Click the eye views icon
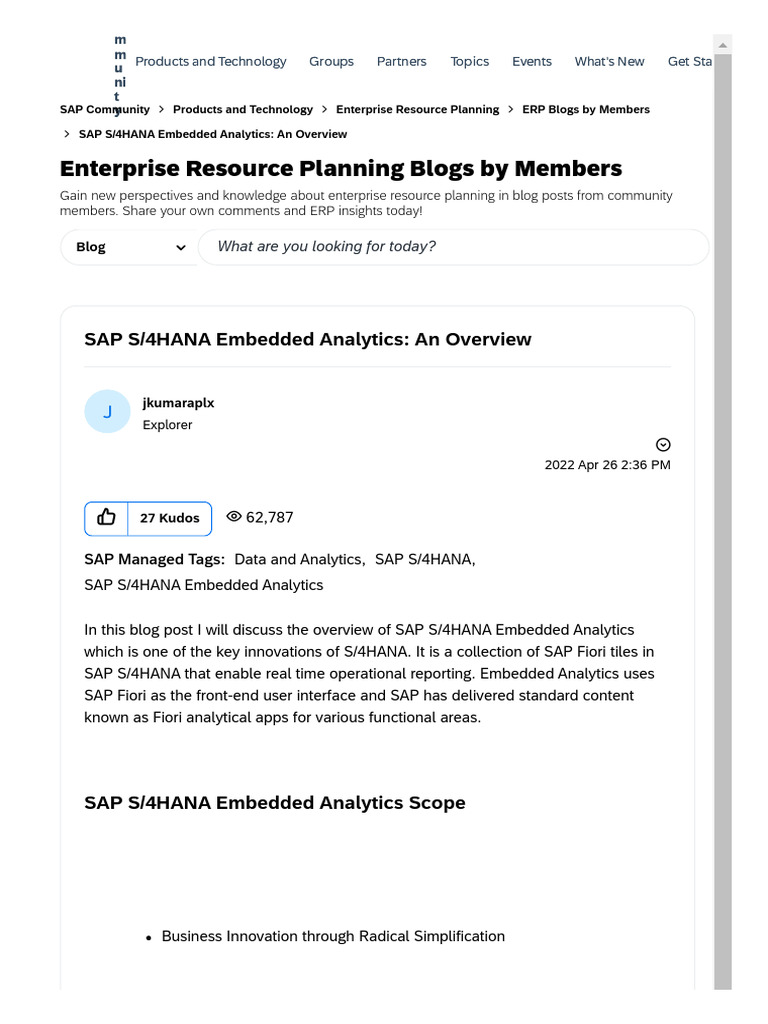The image size is (768, 1024). pos(234,517)
